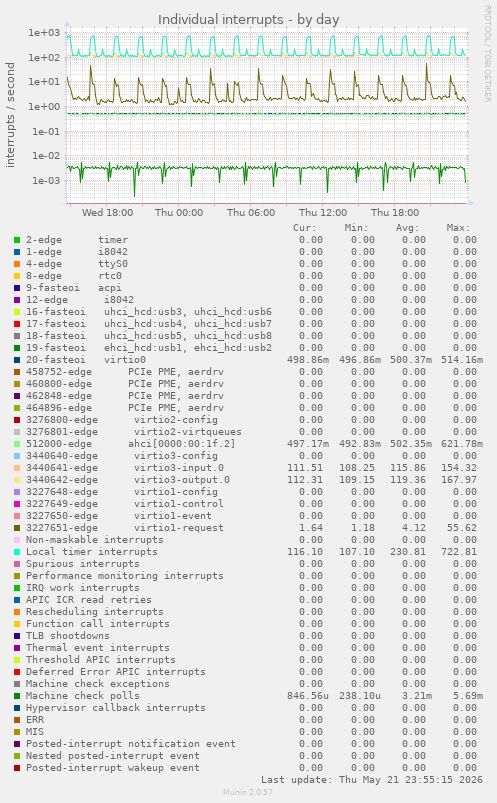497x803 pixels.
Task: Click the orange 4-edge ttyS0 legend swatch
Action: click(17, 264)
